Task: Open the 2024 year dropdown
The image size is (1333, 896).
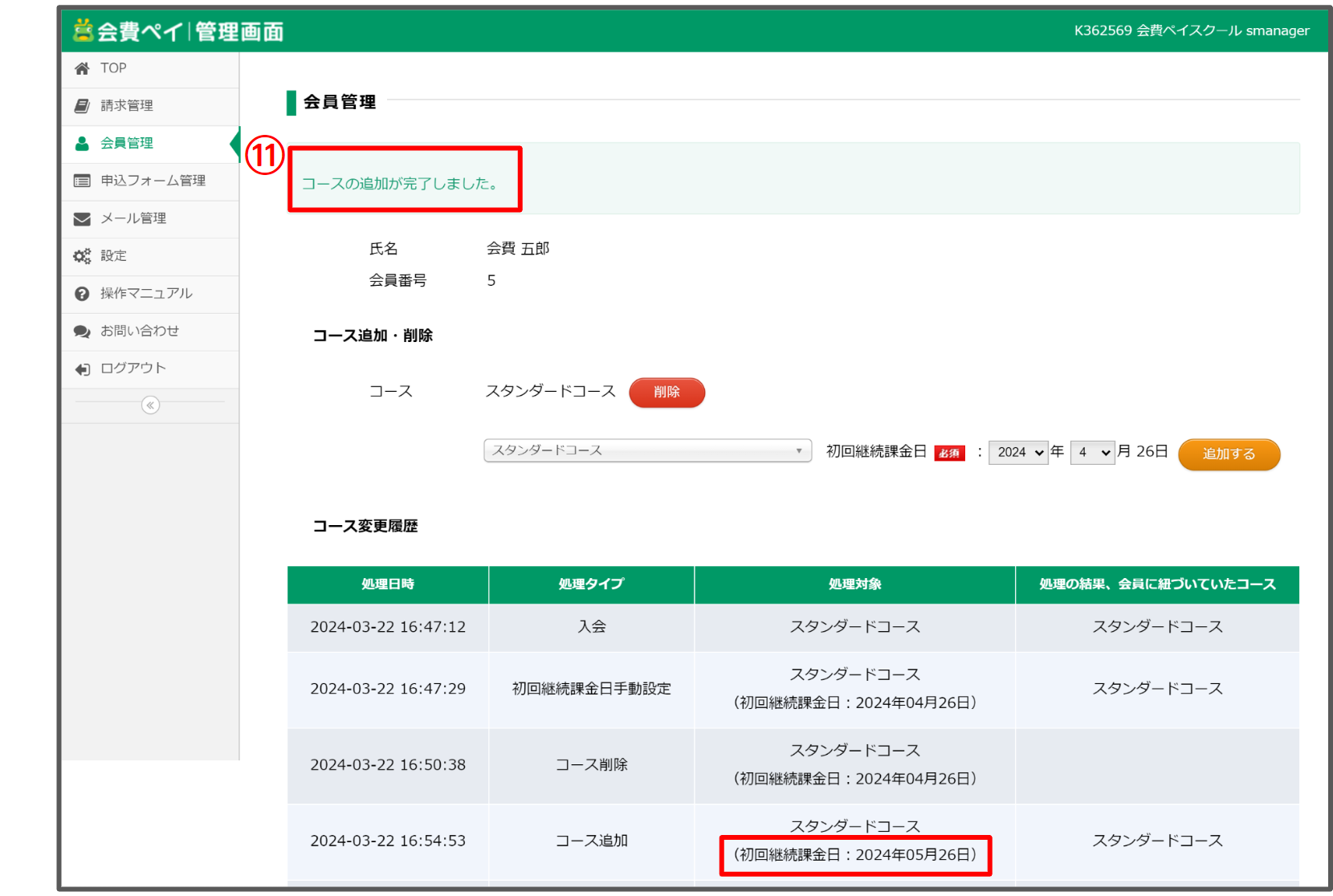Action: (1018, 453)
